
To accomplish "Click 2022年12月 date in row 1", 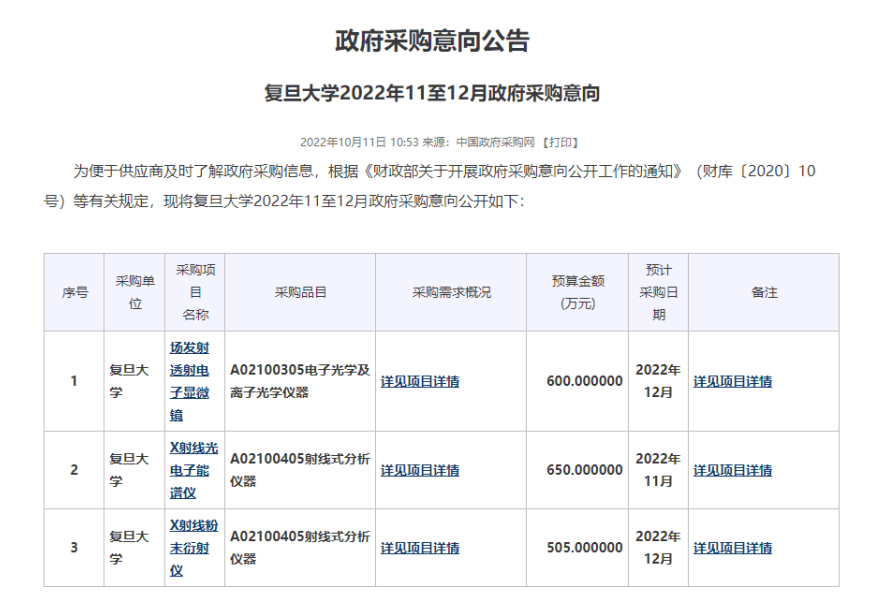I will (658, 381).
